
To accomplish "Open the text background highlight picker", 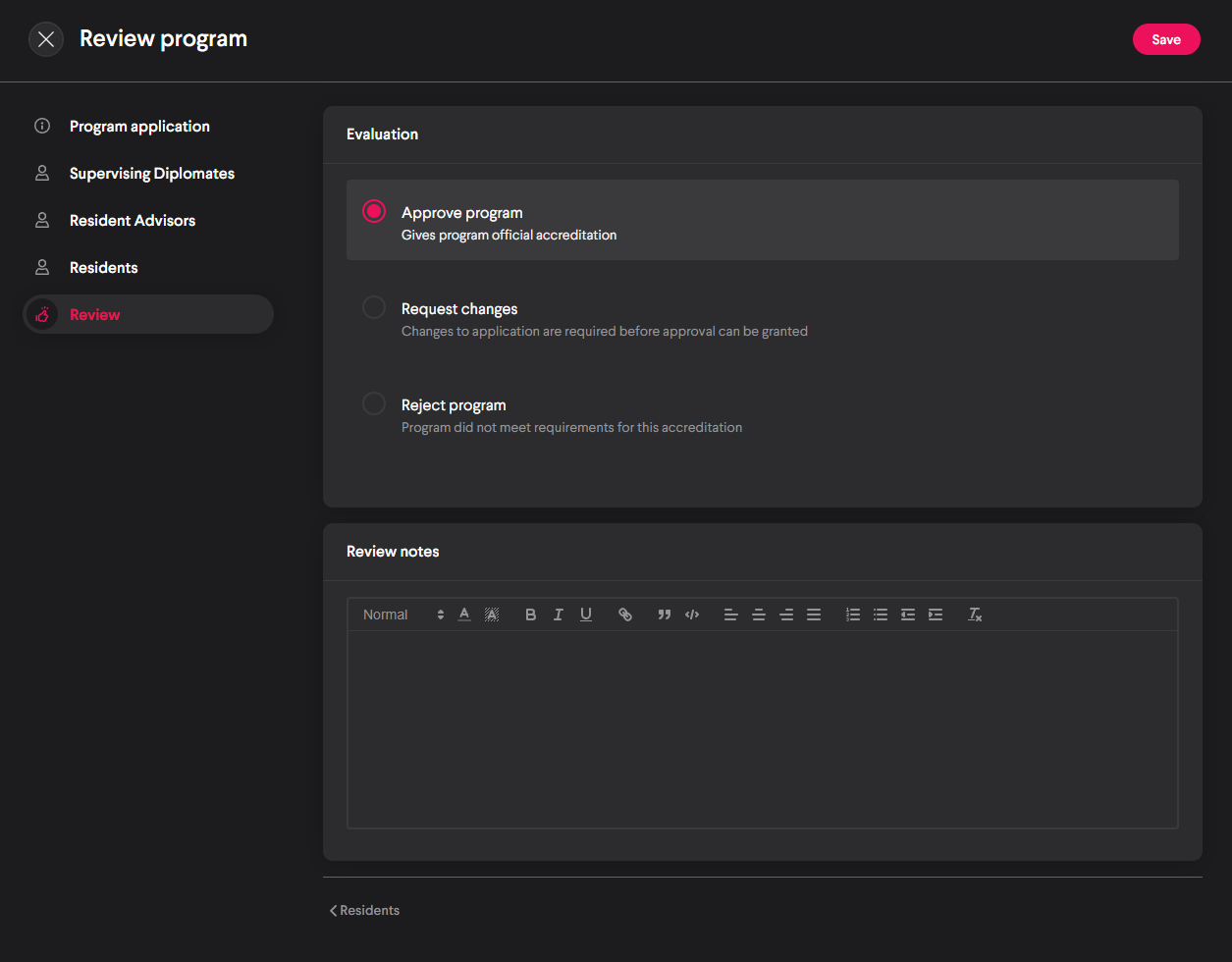I will [492, 615].
